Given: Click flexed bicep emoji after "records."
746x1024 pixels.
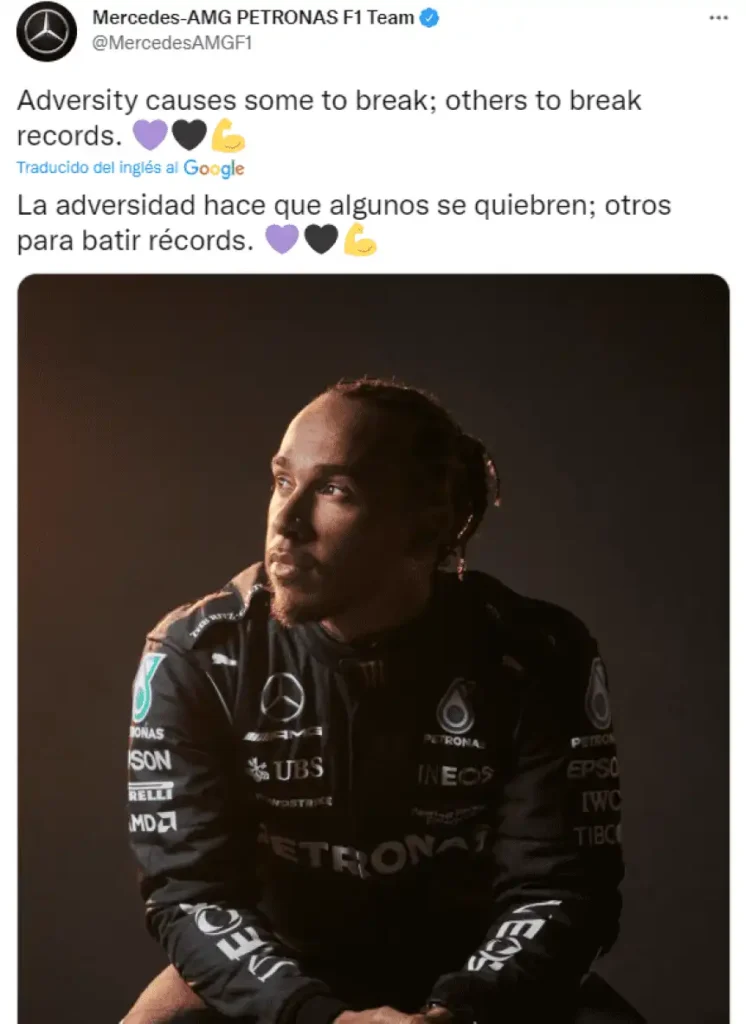Looking at the screenshot, I should point(227,135).
